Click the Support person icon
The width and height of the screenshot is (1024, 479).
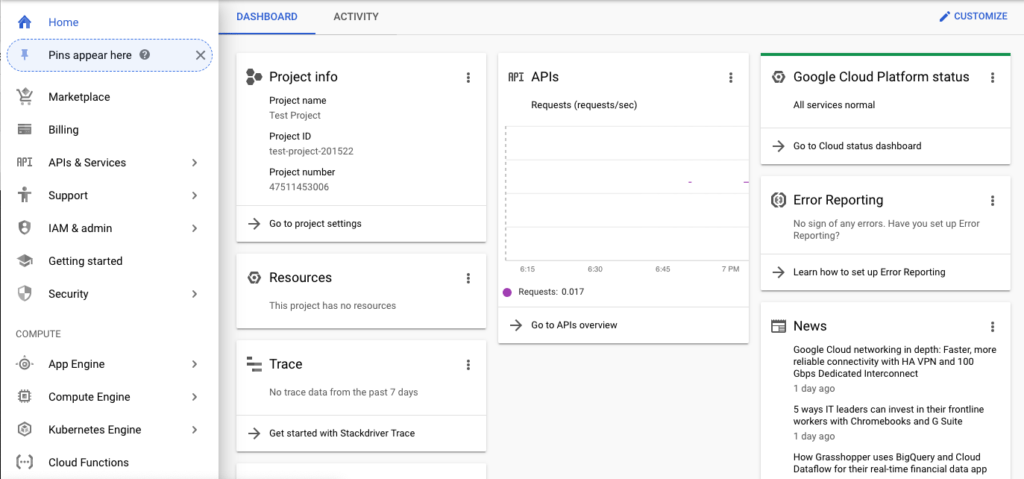[25, 195]
